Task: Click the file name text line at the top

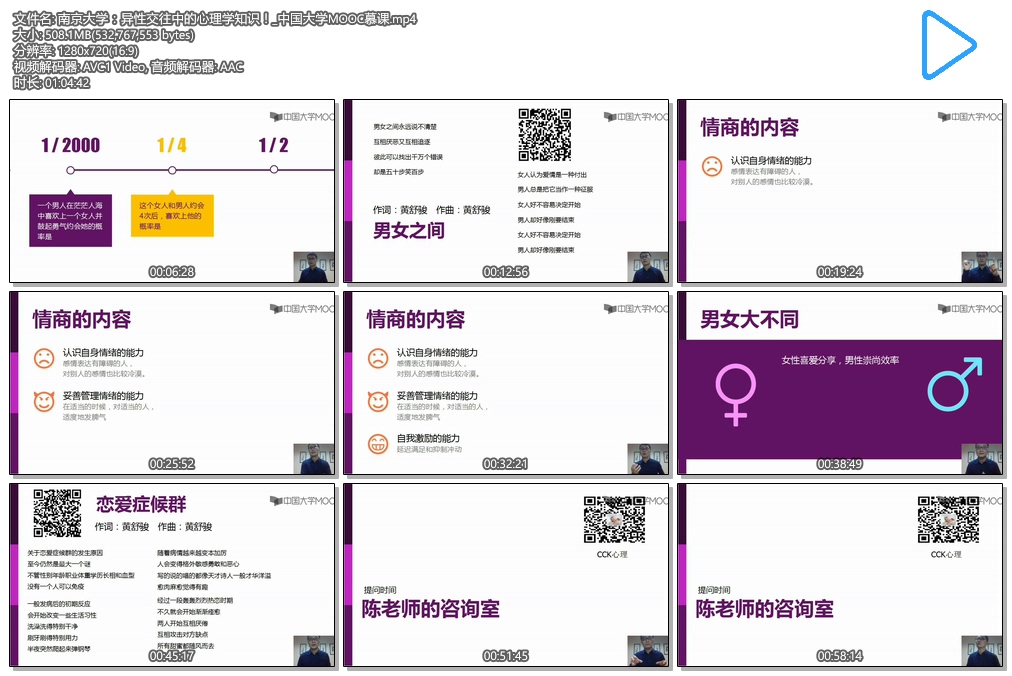Action: point(215,19)
